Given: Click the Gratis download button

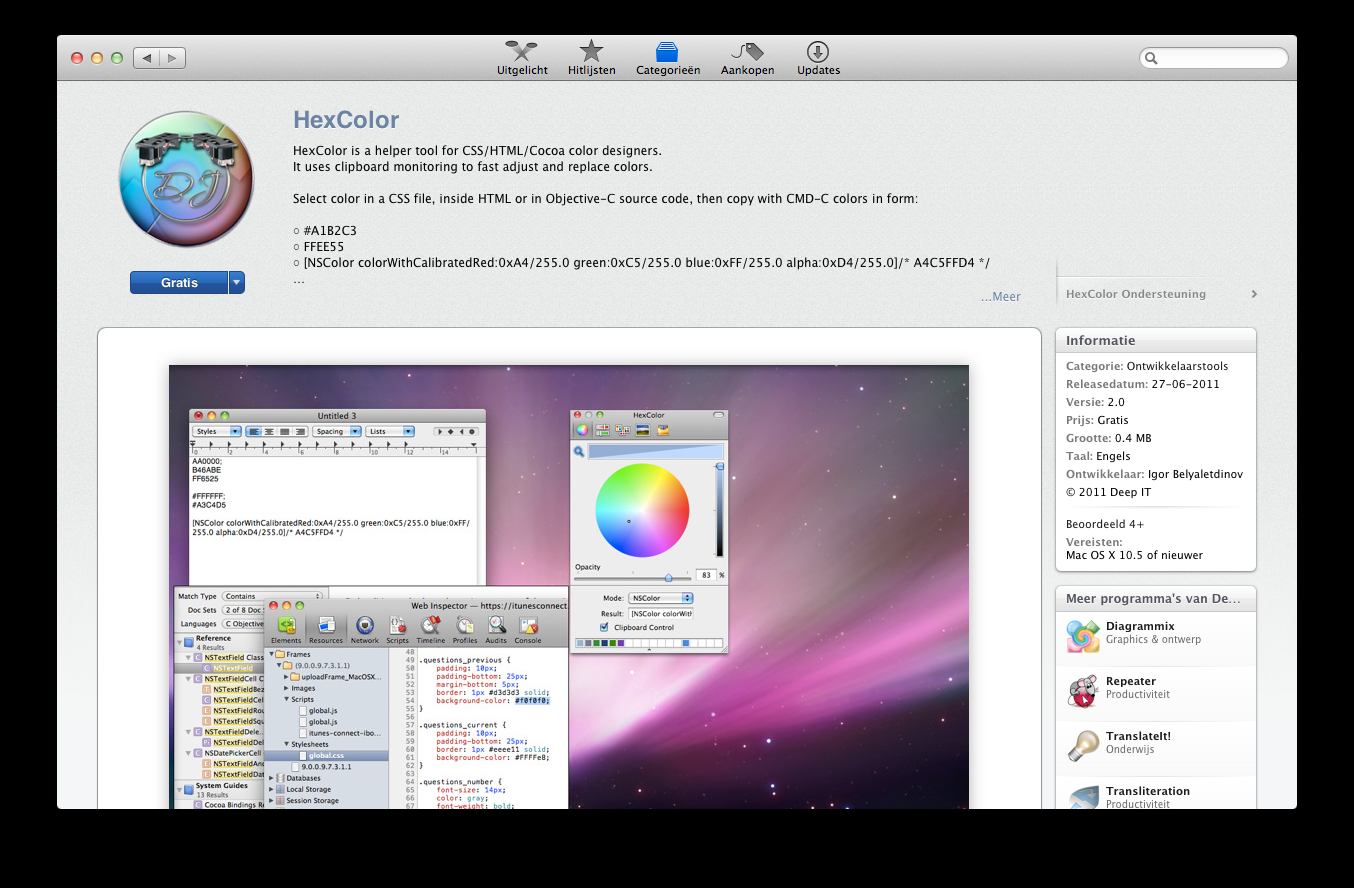Looking at the screenshot, I should coord(179,283).
